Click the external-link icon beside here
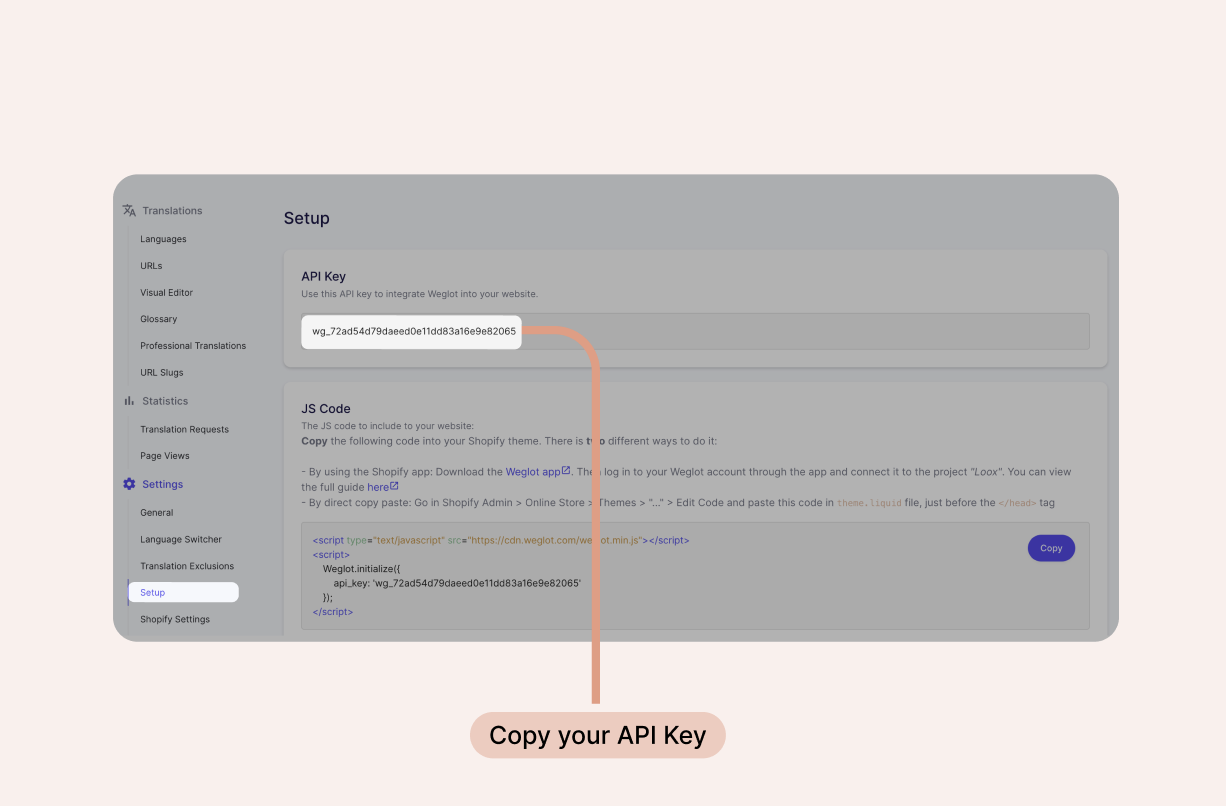This screenshot has width=1226, height=806. click(x=394, y=486)
